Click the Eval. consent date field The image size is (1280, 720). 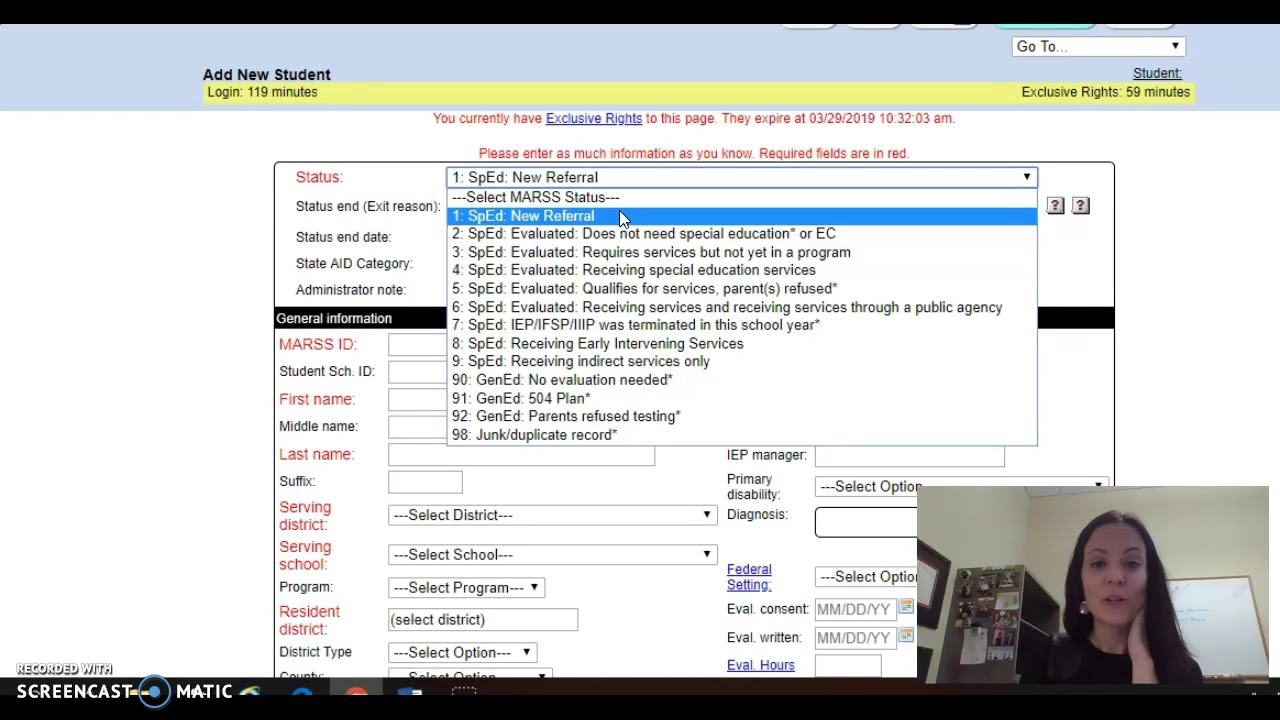coord(855,609)
